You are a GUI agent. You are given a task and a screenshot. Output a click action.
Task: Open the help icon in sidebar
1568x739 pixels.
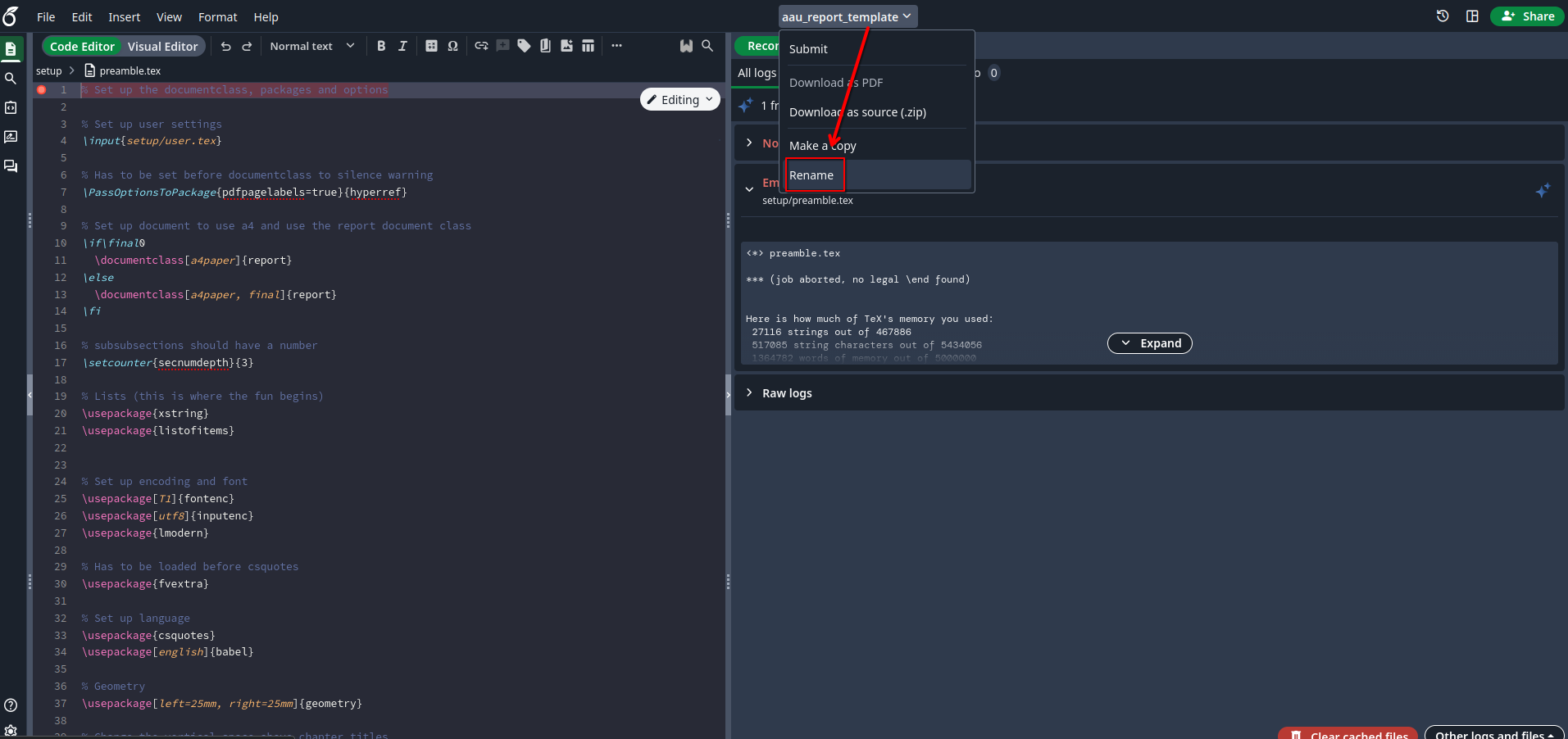click(x=11, y=705)
